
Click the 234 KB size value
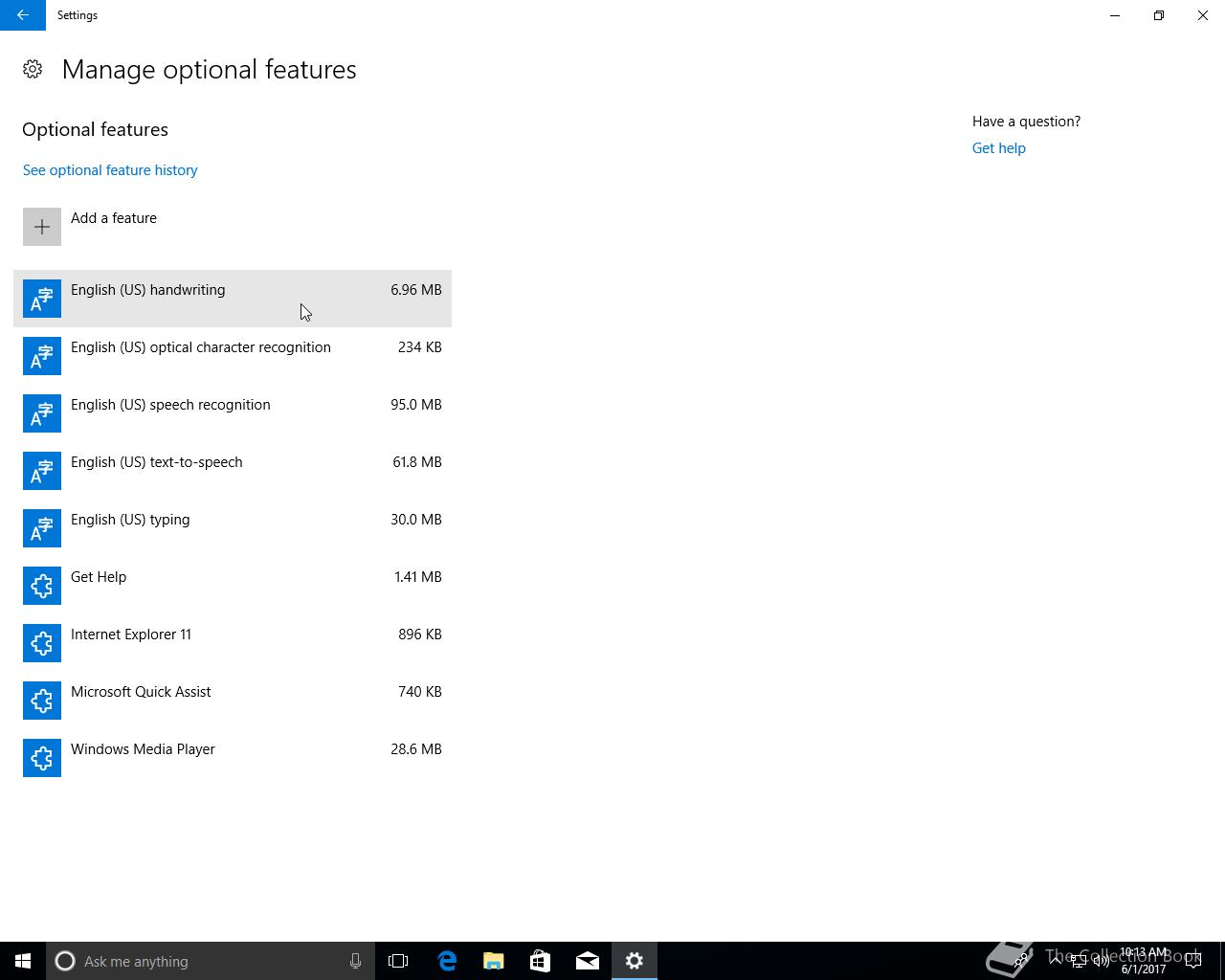tap(420, 347)
